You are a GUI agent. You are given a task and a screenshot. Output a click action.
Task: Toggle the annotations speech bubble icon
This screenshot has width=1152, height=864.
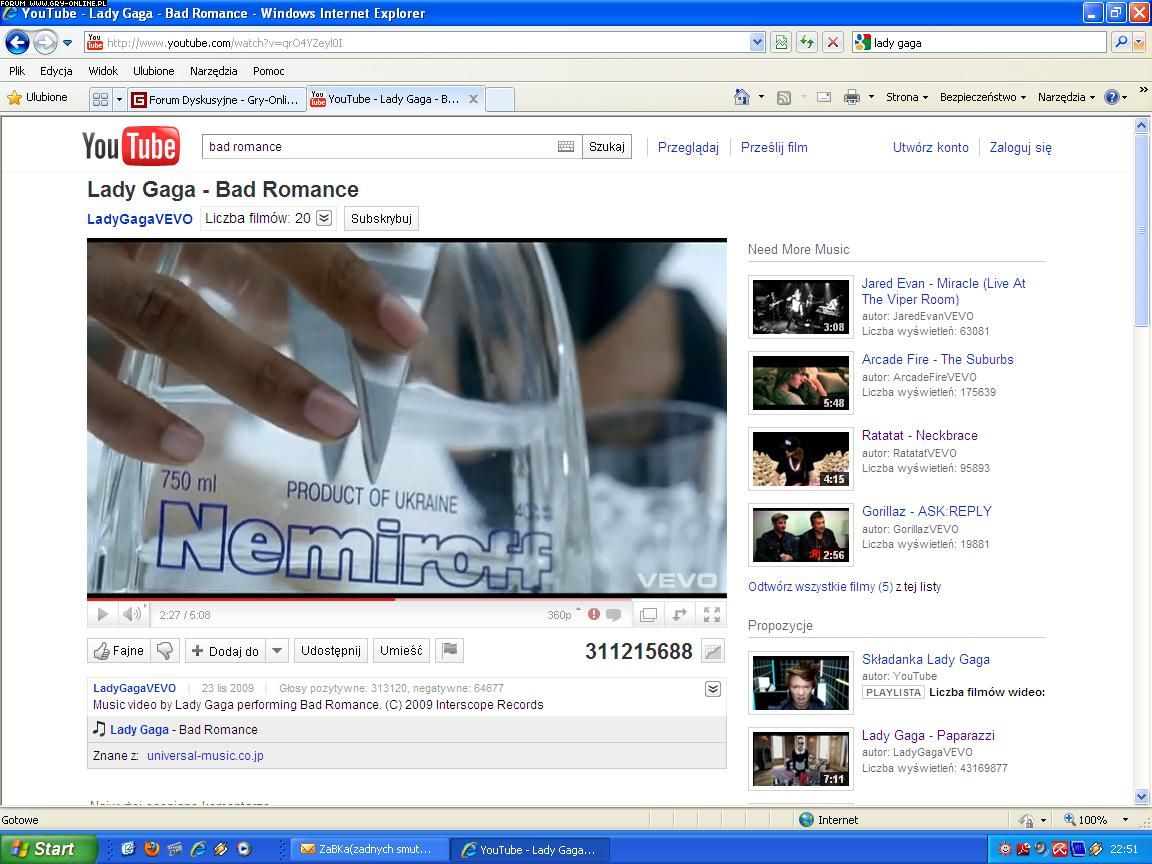[613, 614]
